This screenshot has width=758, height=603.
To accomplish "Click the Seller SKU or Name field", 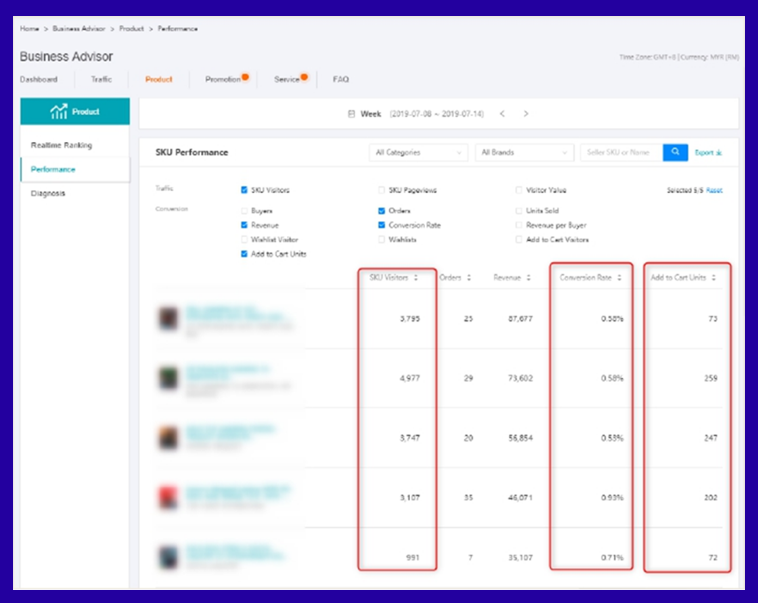I will (622, 152).
